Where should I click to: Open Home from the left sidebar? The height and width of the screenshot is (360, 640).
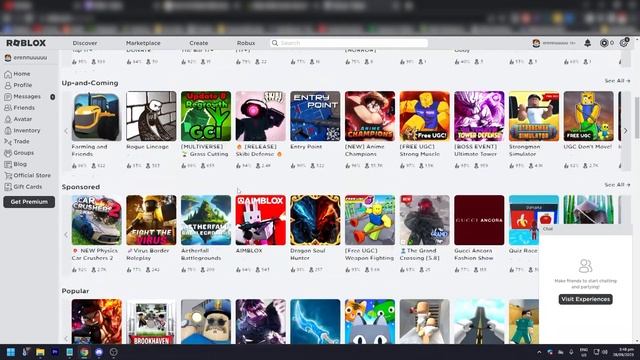(17, 74)
